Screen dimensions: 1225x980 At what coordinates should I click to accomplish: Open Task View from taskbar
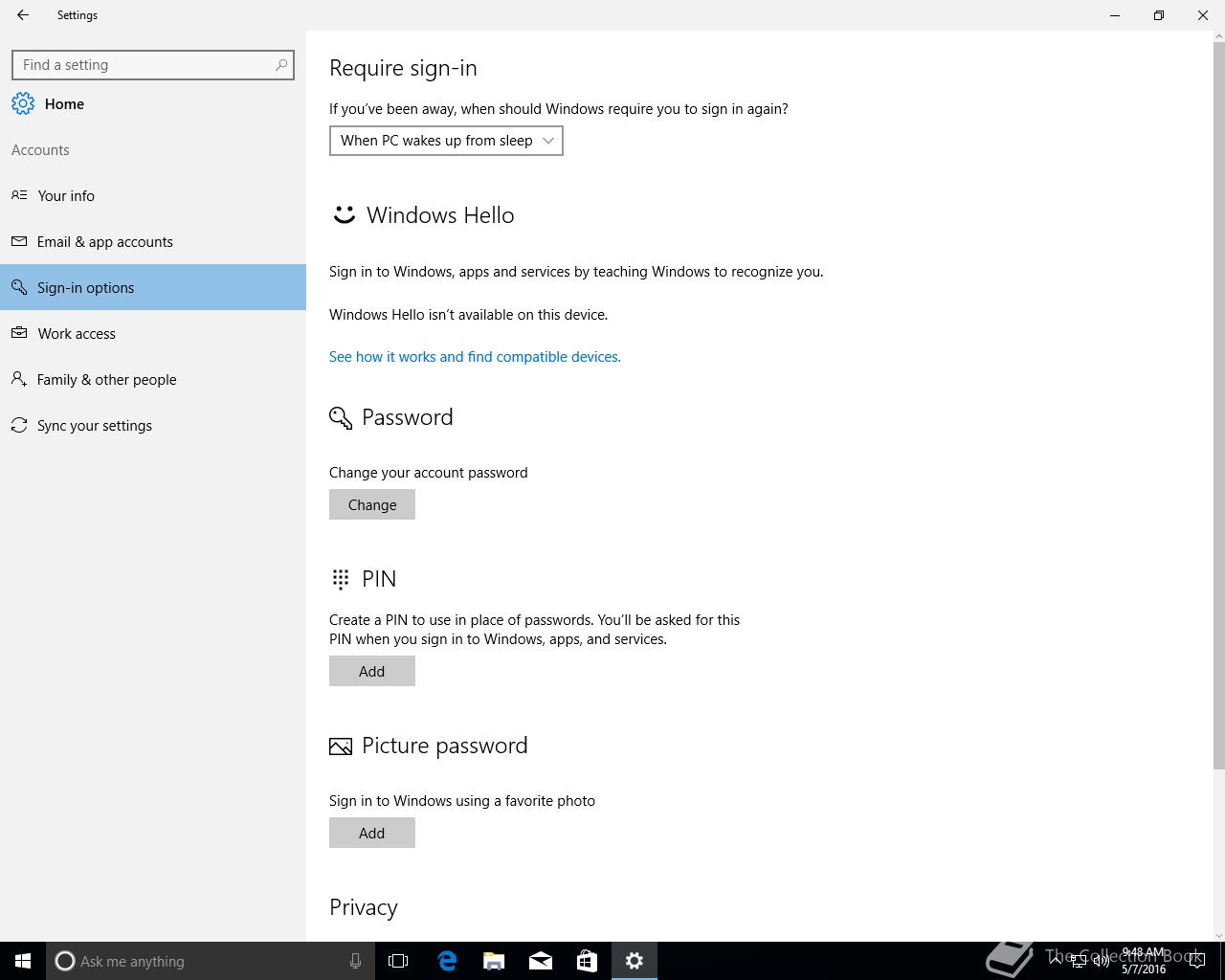click(x=398, y=961)
